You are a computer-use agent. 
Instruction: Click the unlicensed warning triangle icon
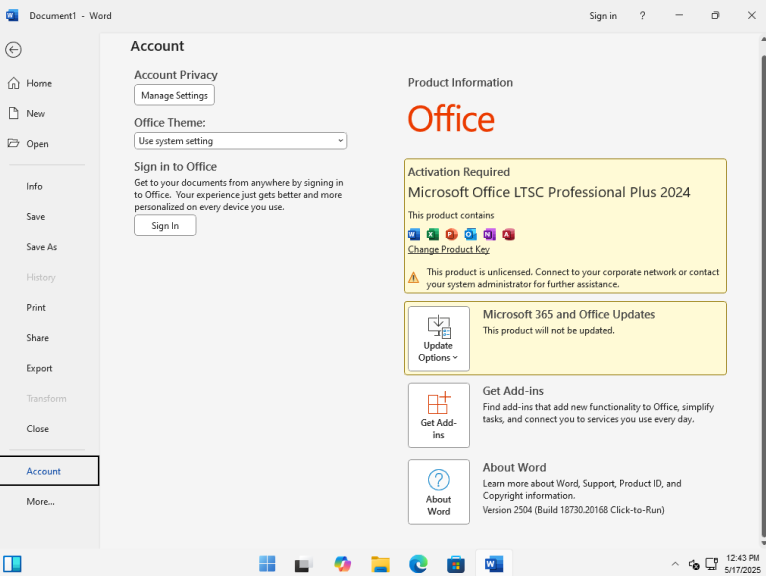tap(413, 277)
